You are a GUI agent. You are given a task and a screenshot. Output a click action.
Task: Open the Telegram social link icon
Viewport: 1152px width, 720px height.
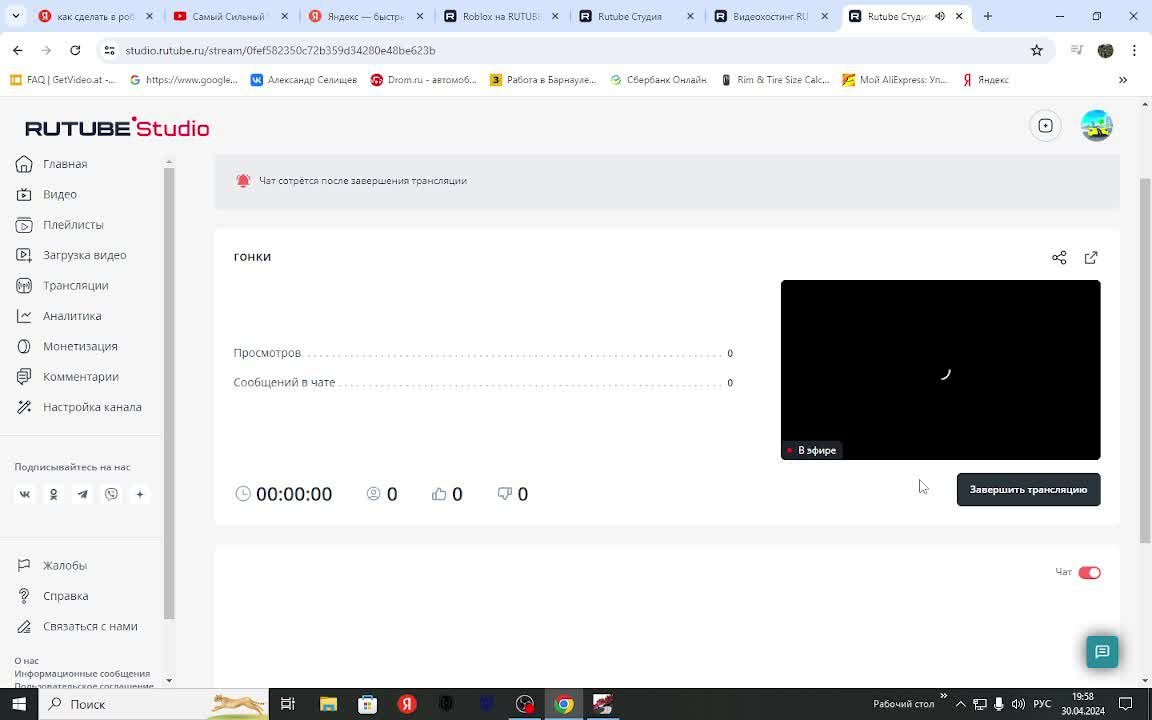coord(82,494)
